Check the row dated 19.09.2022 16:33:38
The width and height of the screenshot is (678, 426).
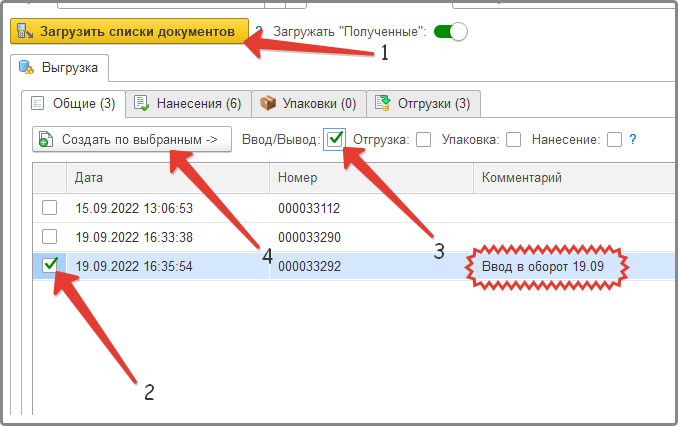pyautogui.click(x=49, y=237)
